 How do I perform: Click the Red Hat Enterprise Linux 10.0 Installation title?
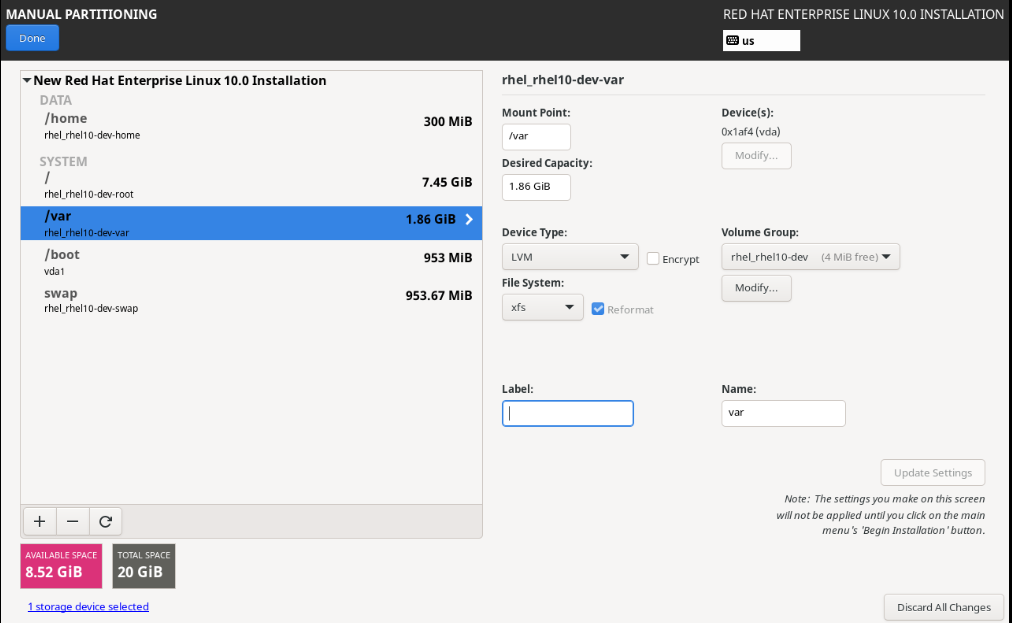pos(864,14)
